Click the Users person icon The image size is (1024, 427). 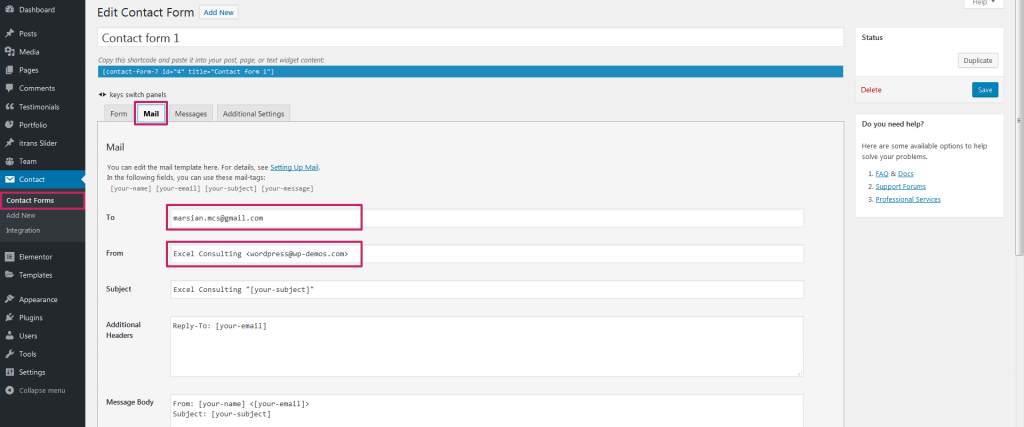(x=9, y=335)
